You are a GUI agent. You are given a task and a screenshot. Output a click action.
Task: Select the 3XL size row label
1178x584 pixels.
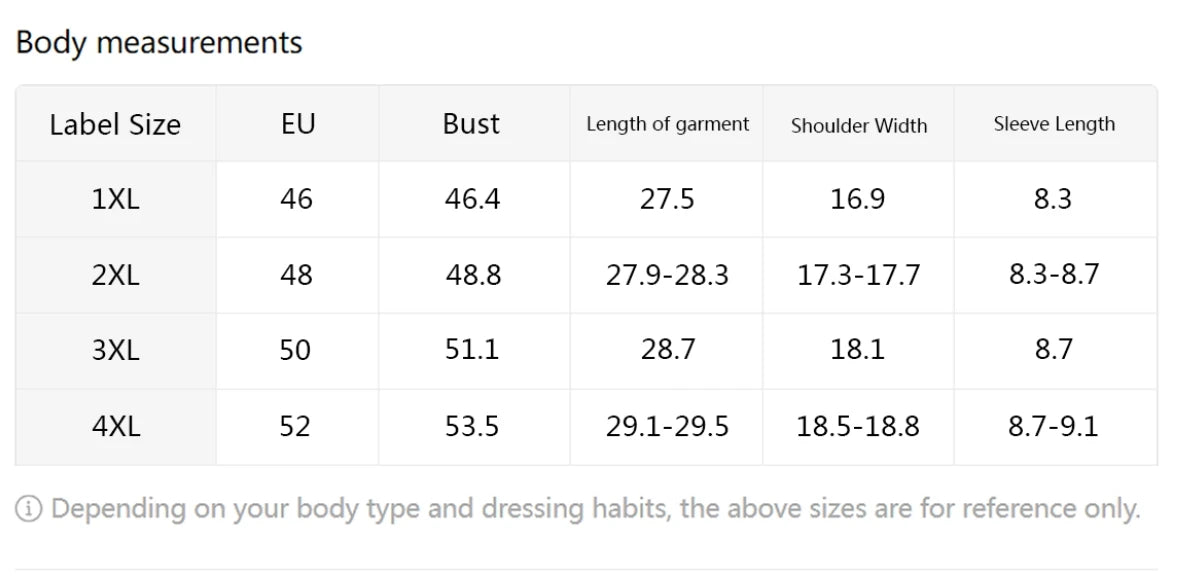[115, 350]
